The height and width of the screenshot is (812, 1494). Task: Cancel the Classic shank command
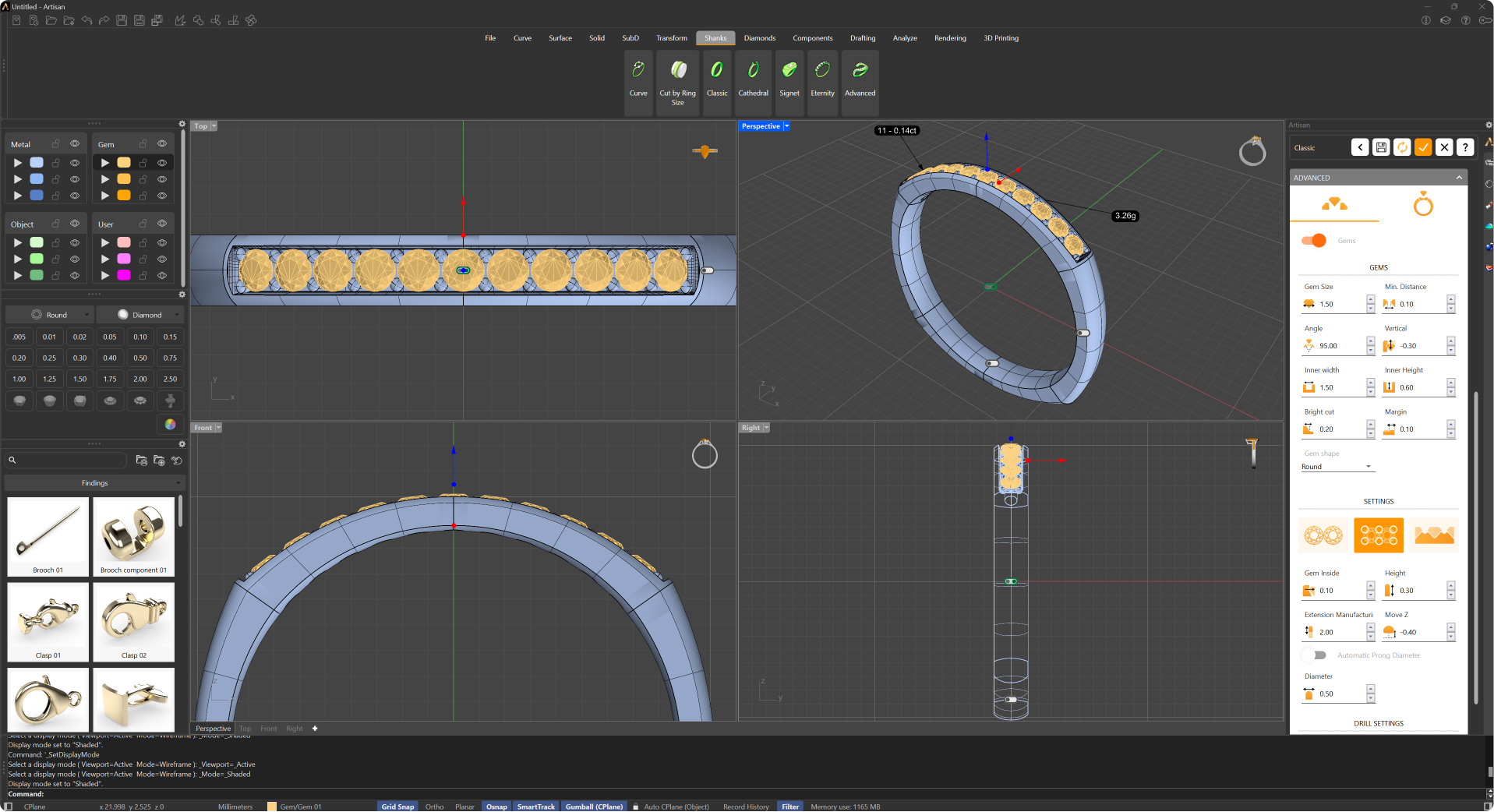point(1444,147)
